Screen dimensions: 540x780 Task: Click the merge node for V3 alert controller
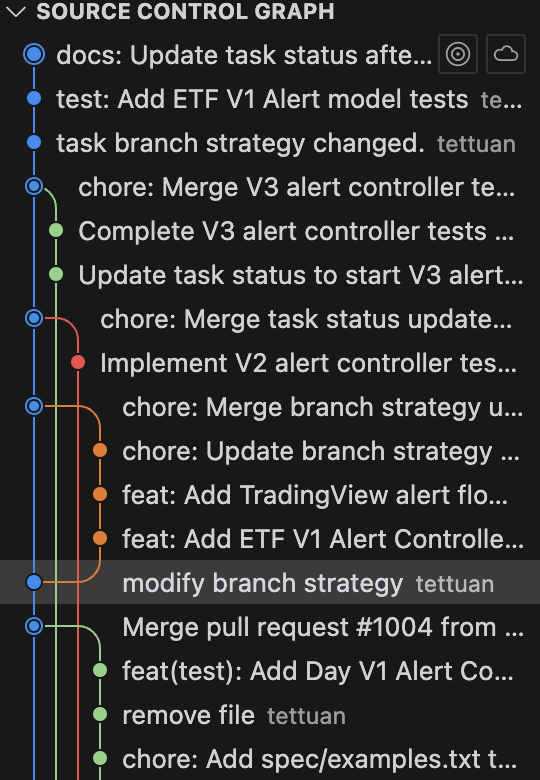(x=34, y=187)
